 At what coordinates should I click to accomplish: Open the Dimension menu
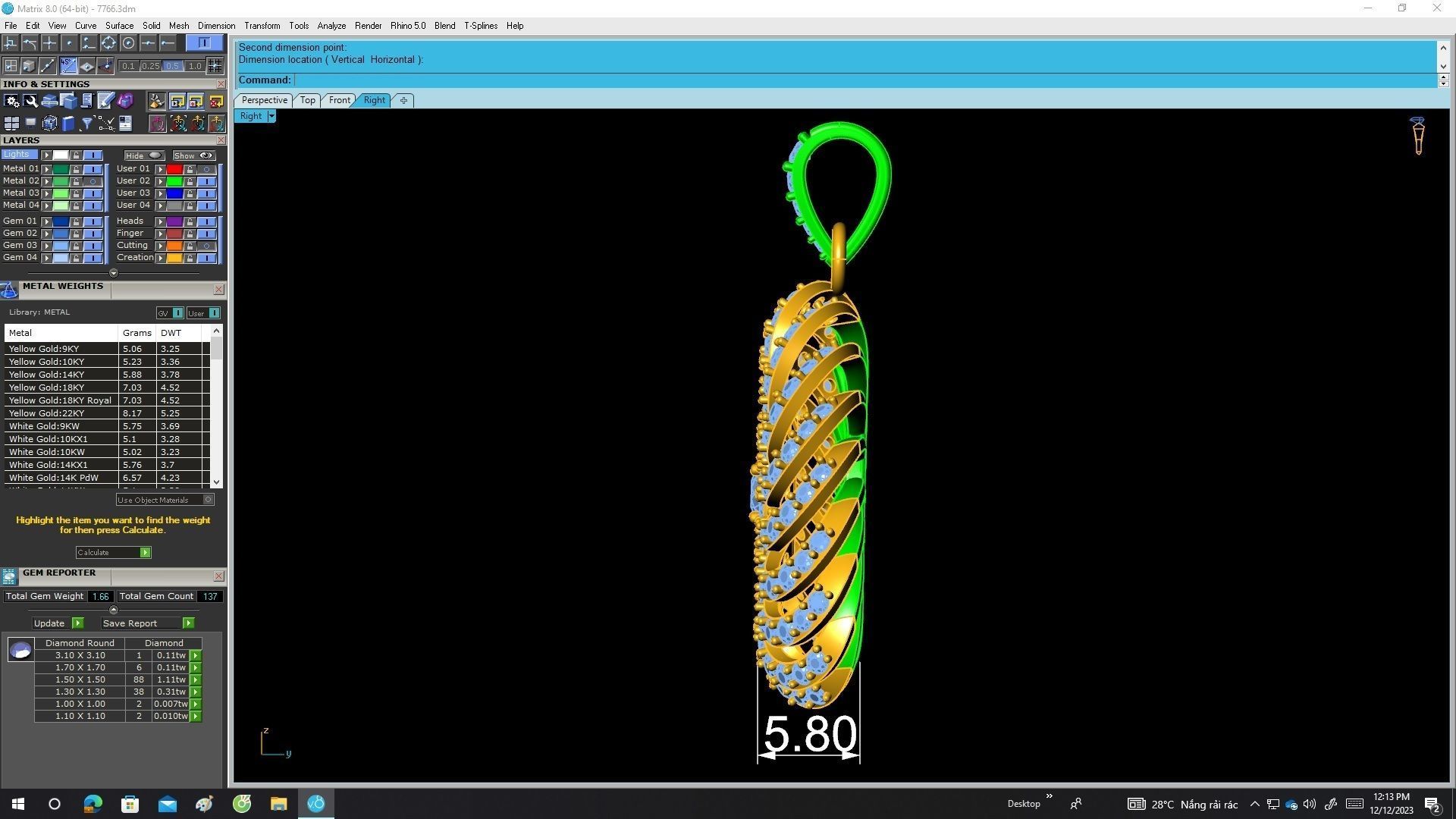point(216,26)
